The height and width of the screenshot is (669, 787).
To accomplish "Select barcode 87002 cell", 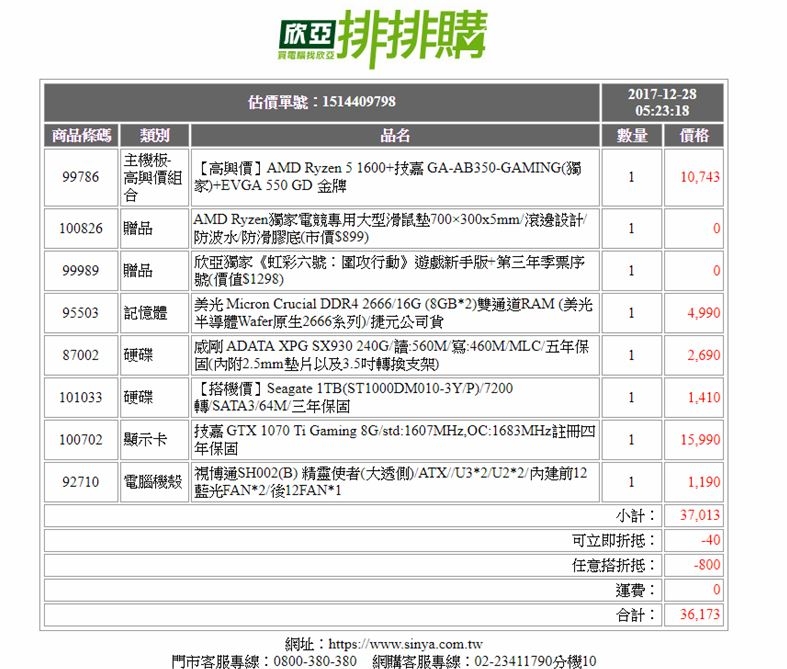I will [x=81, y=355].
